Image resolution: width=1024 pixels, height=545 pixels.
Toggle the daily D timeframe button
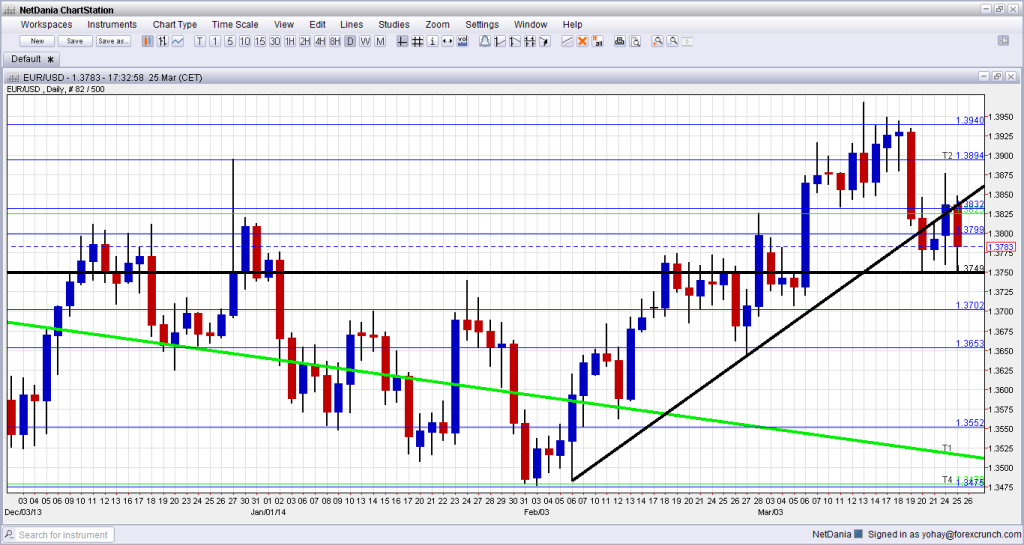[x=350, y=41]
